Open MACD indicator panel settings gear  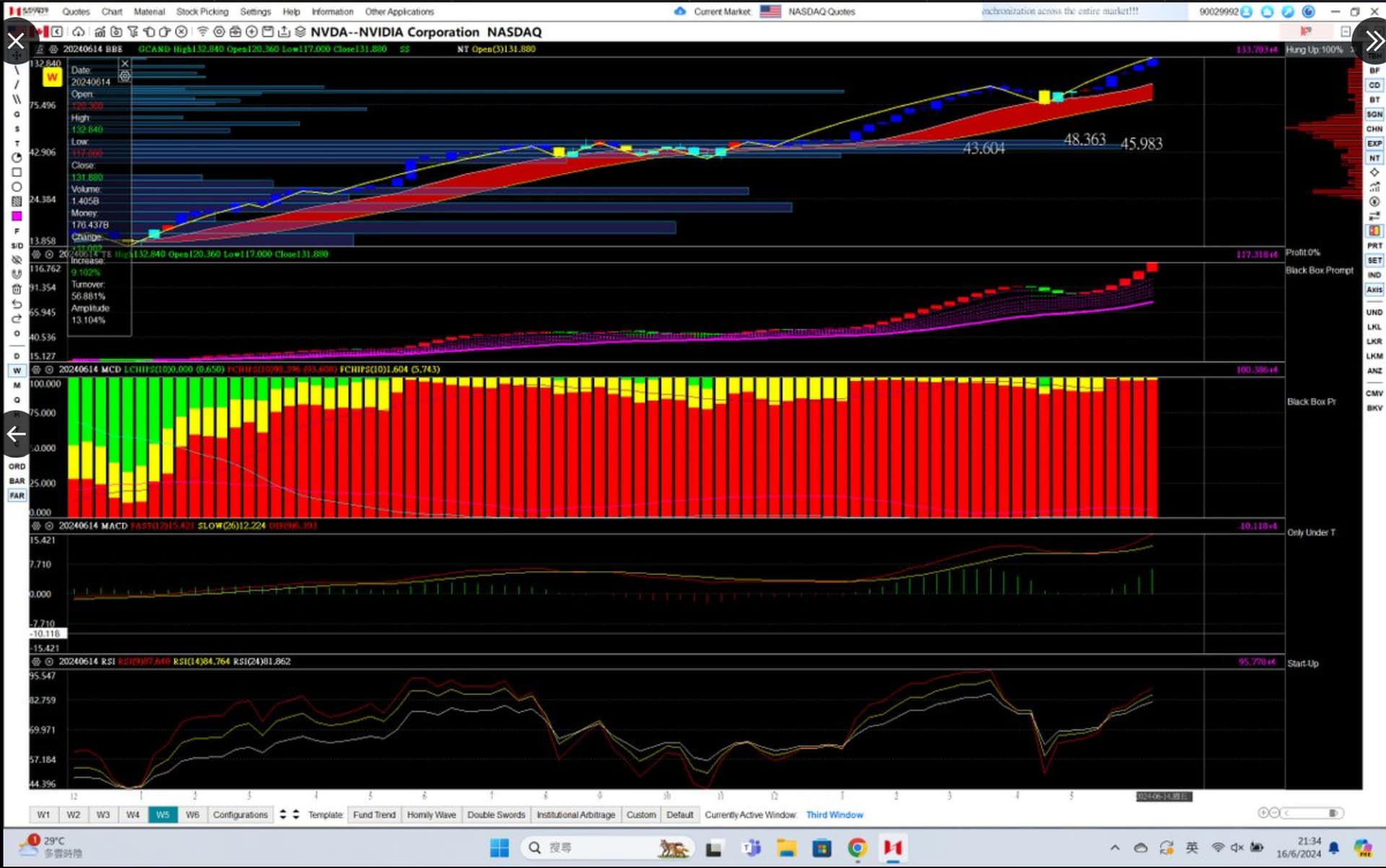pyautogui.click(x=36, y=526)
